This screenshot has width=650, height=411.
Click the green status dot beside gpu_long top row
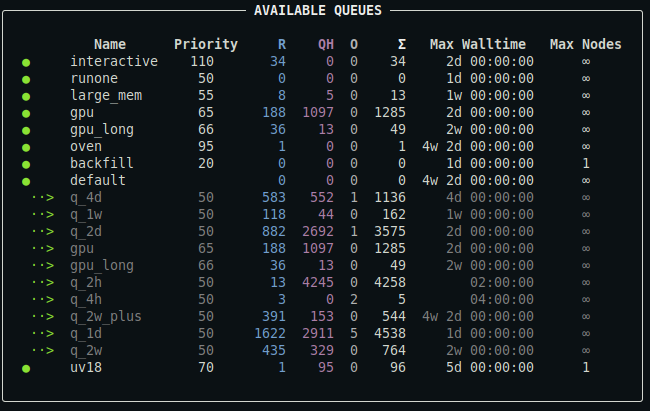point(26,131)
